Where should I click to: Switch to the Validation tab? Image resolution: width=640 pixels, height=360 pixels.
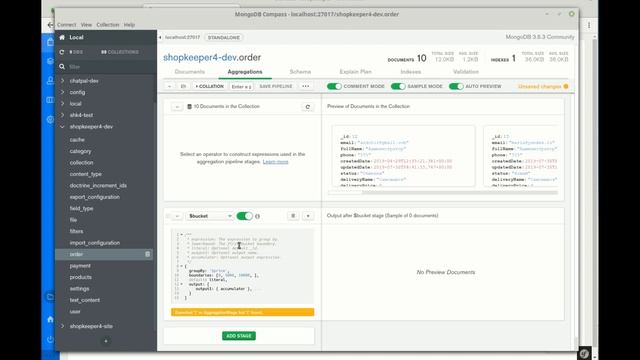(x=466, y=72)
